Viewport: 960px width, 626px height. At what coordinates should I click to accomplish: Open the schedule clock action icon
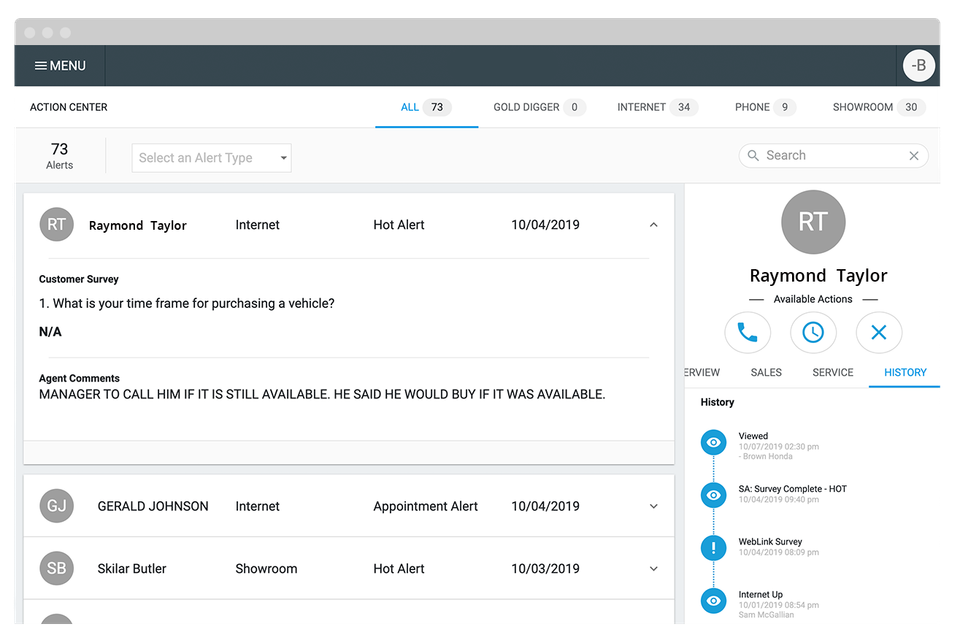(x=813, y=332)
